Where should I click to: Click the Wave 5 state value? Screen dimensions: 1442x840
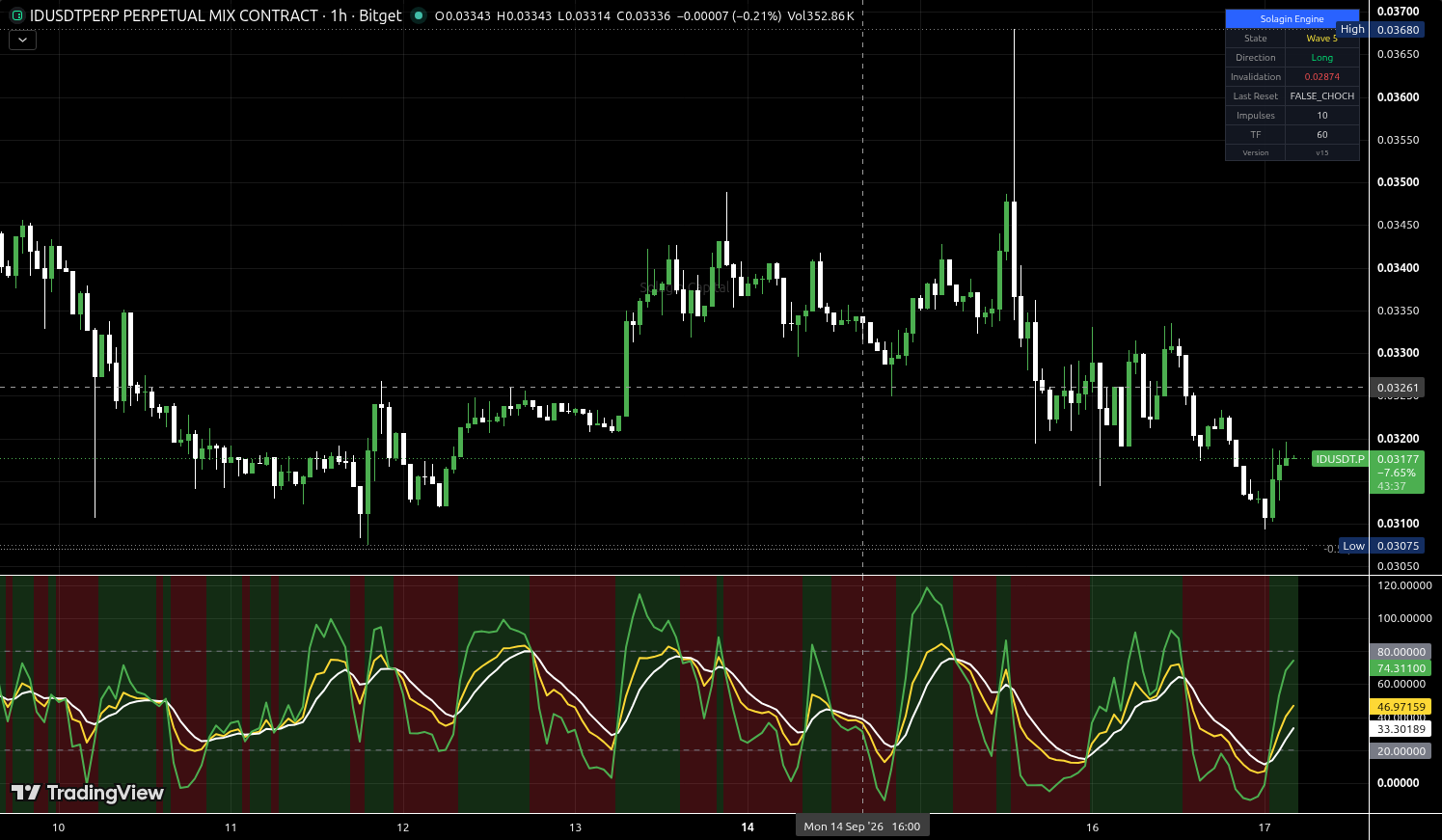click(x=1321, y=39)
